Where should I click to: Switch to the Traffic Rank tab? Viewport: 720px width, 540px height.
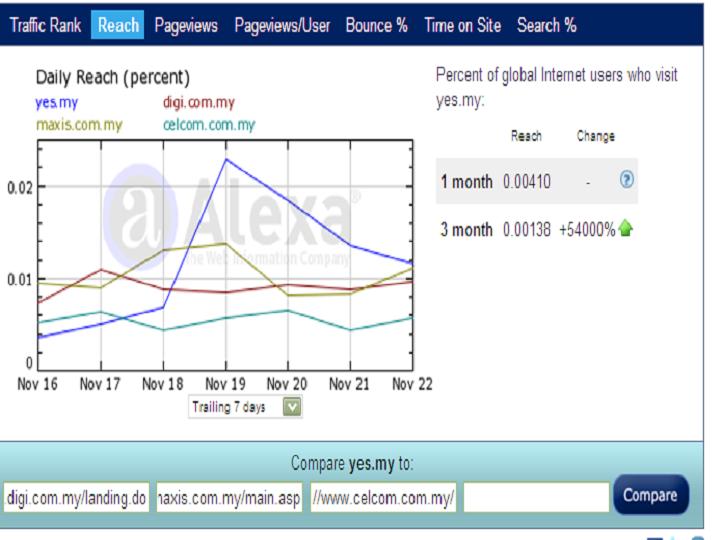(x=45, y=25)
